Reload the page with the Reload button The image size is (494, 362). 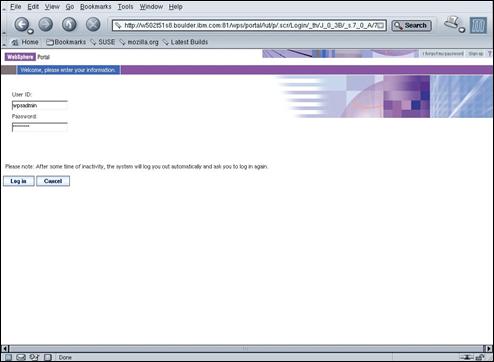coord(69,24)
